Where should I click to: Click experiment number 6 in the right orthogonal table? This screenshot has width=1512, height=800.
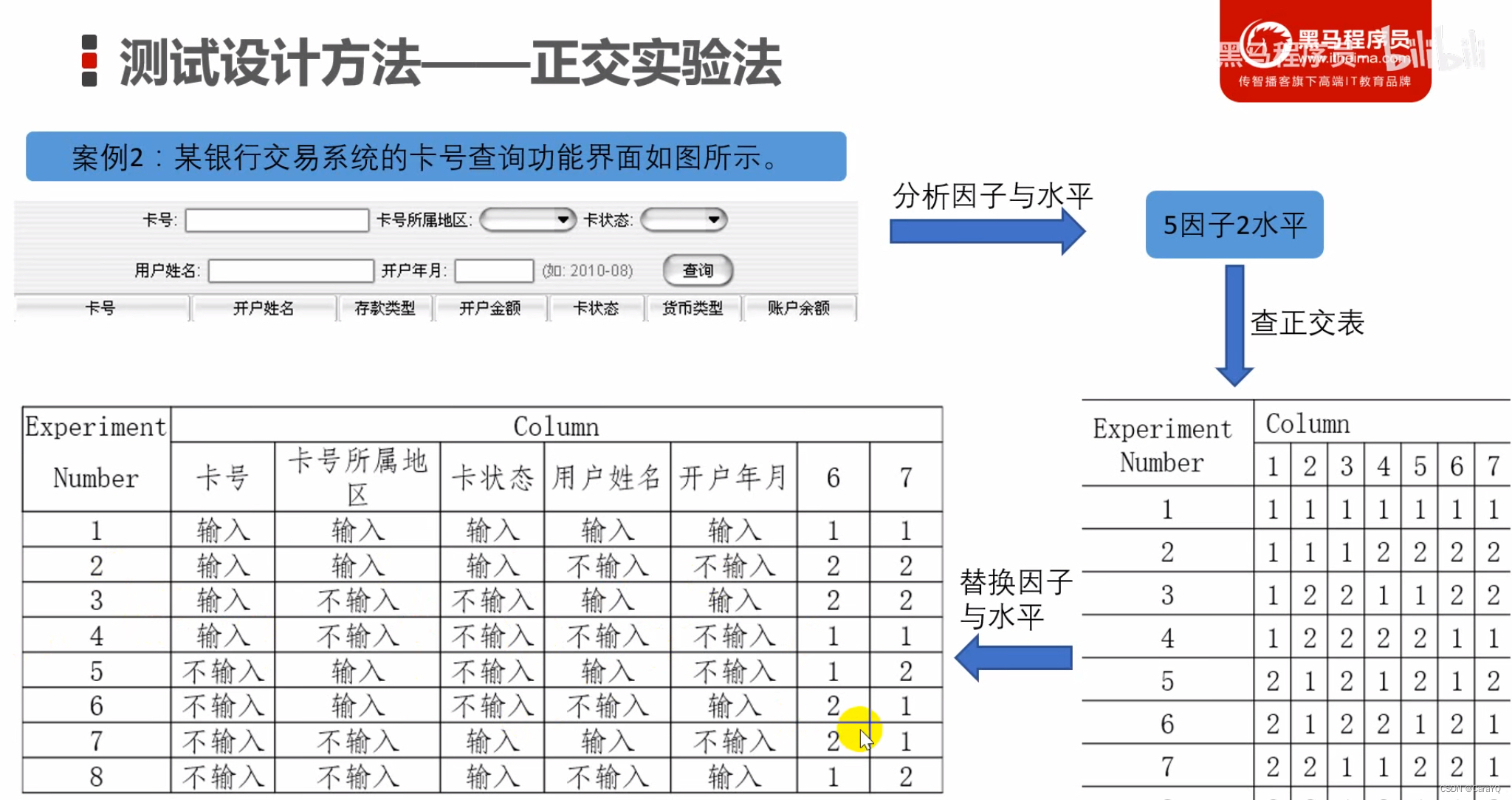point(1166,724)
